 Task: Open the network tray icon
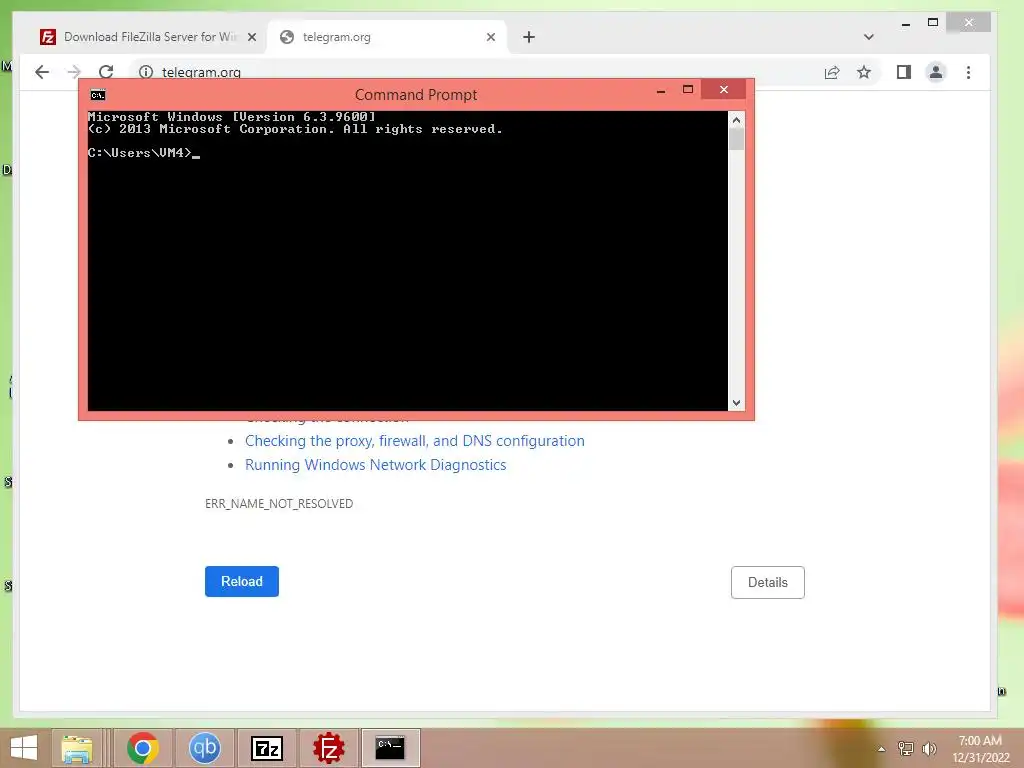(906, 749)
